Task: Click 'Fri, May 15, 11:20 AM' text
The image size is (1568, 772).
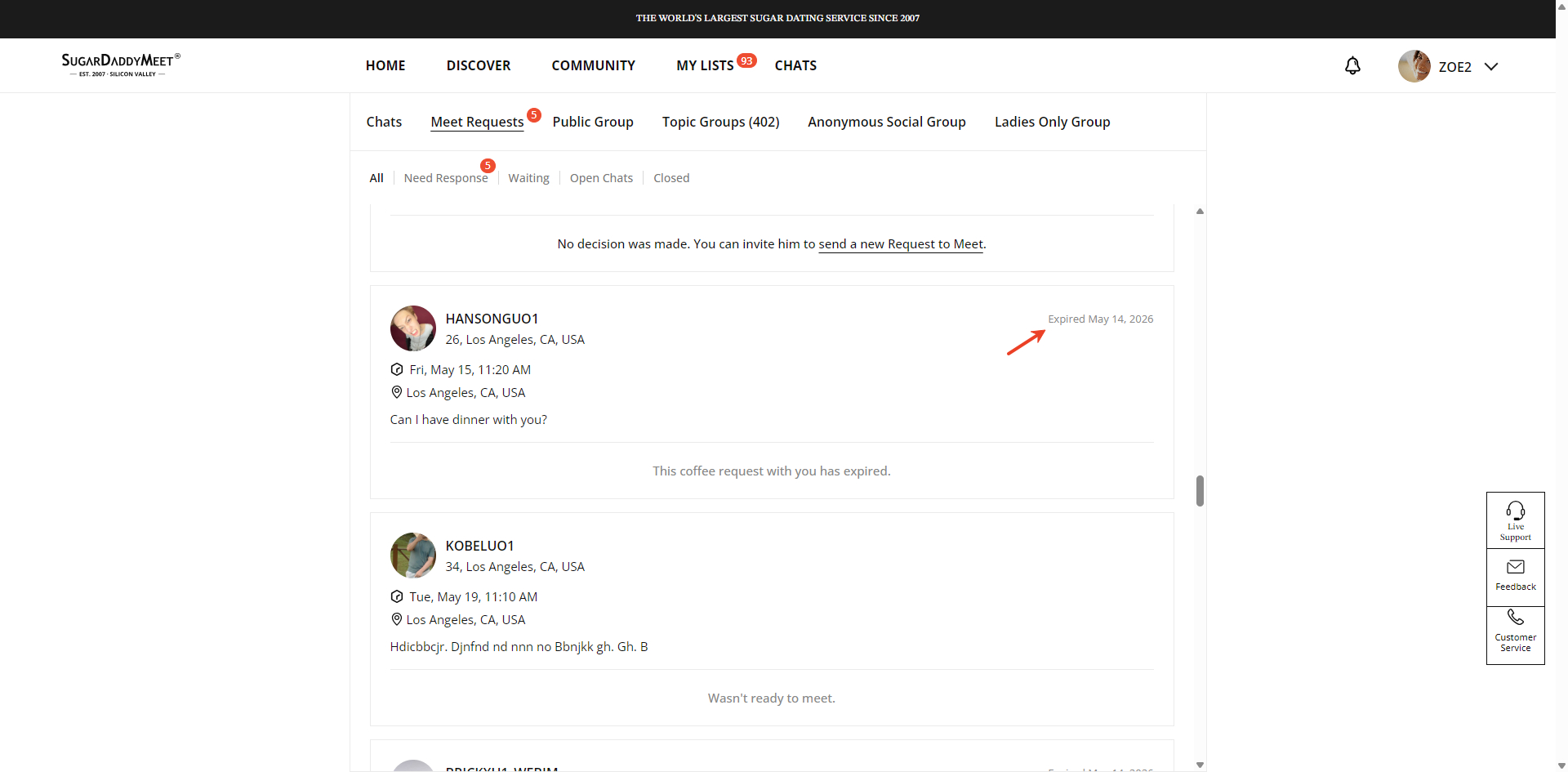Action: tap(470, 370)
